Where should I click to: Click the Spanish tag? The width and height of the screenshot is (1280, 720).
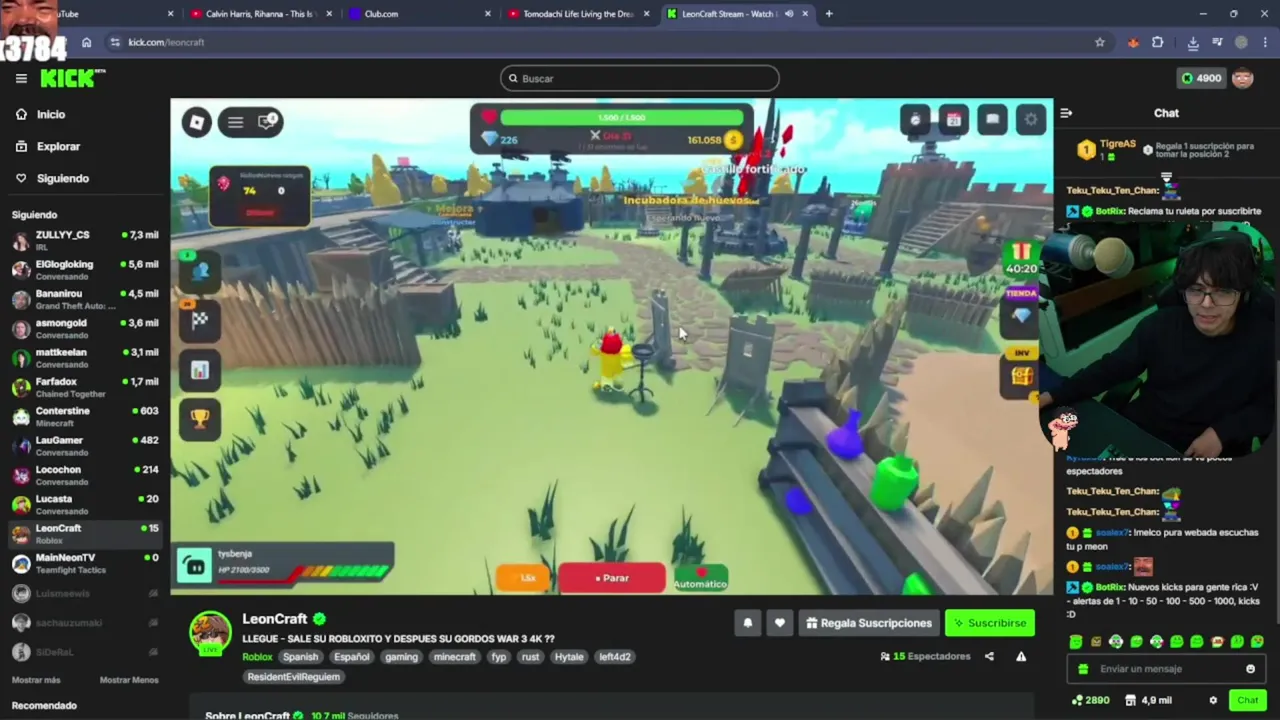300,657
